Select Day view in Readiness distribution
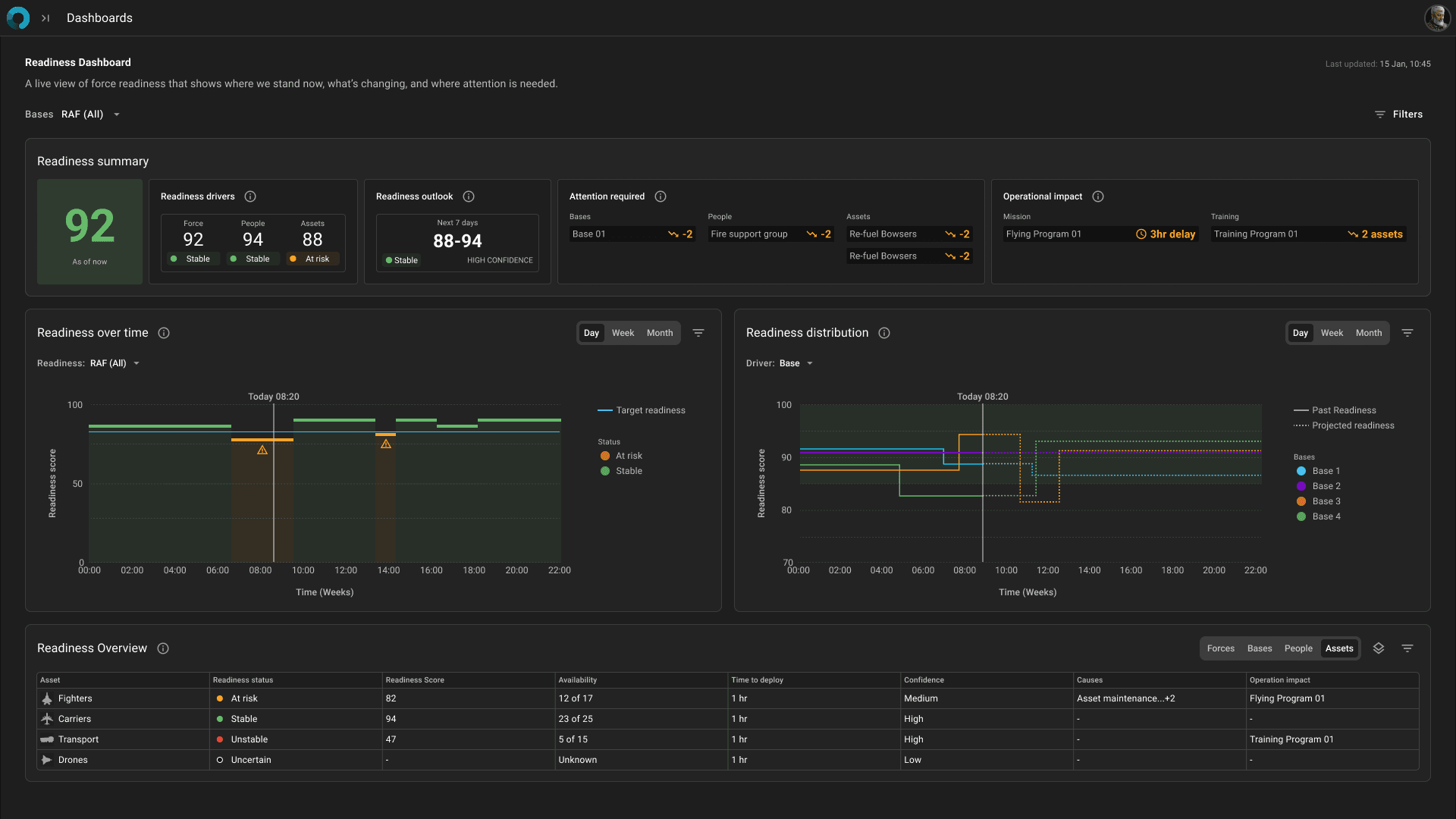 click(1301, 333)
